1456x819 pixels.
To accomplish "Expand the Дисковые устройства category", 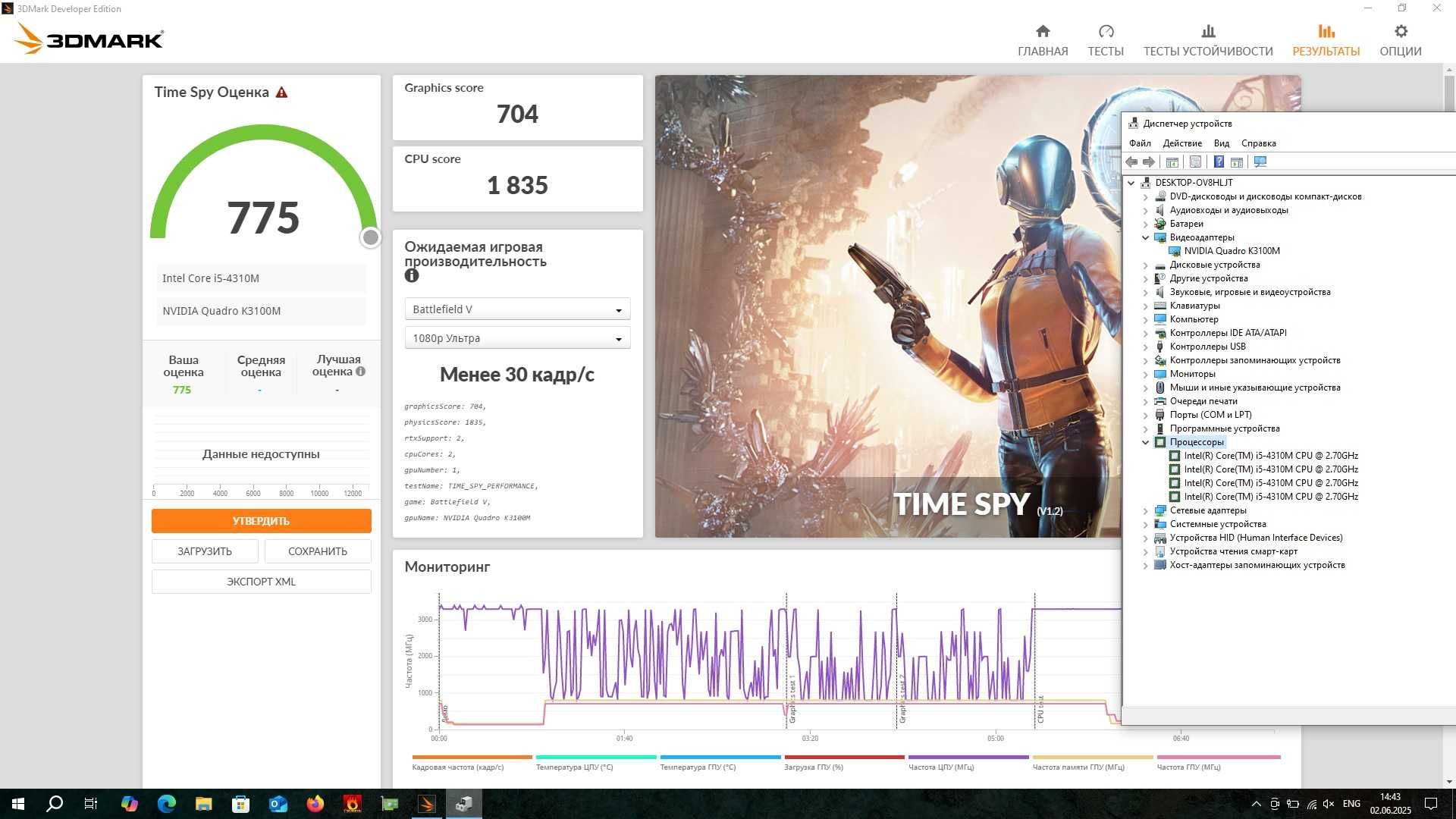I will pyautogui.click(x=1146, y=265).
